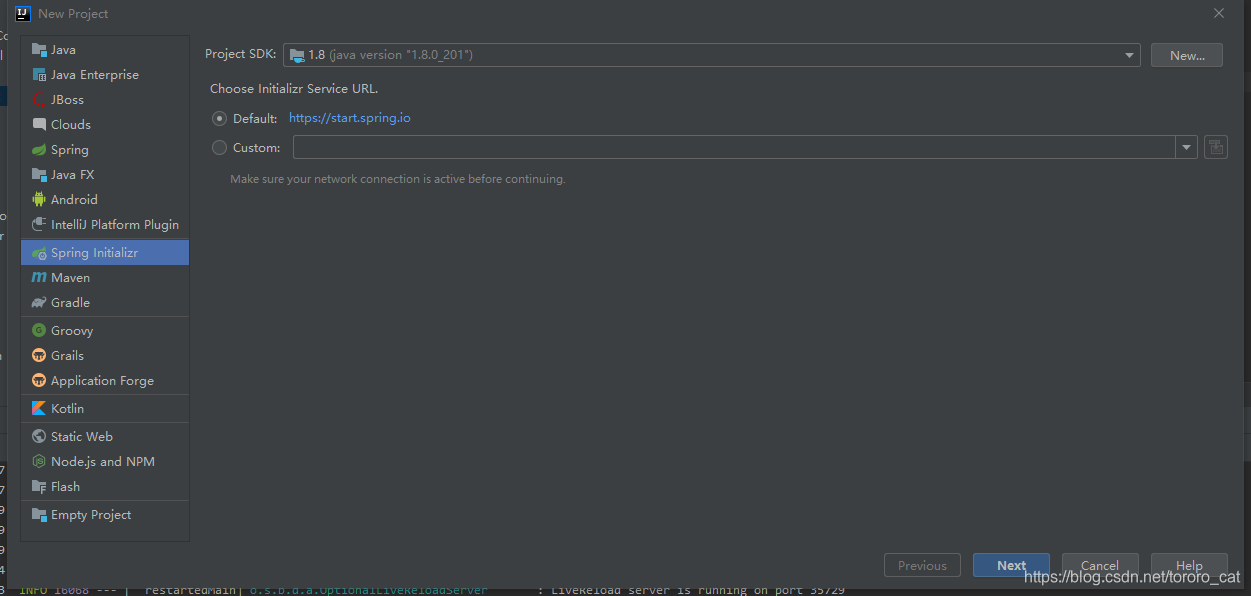The height and width of the screenshot is (596, 1251).
Task: Select the Default service URL radio button
Action: (220, 118)
